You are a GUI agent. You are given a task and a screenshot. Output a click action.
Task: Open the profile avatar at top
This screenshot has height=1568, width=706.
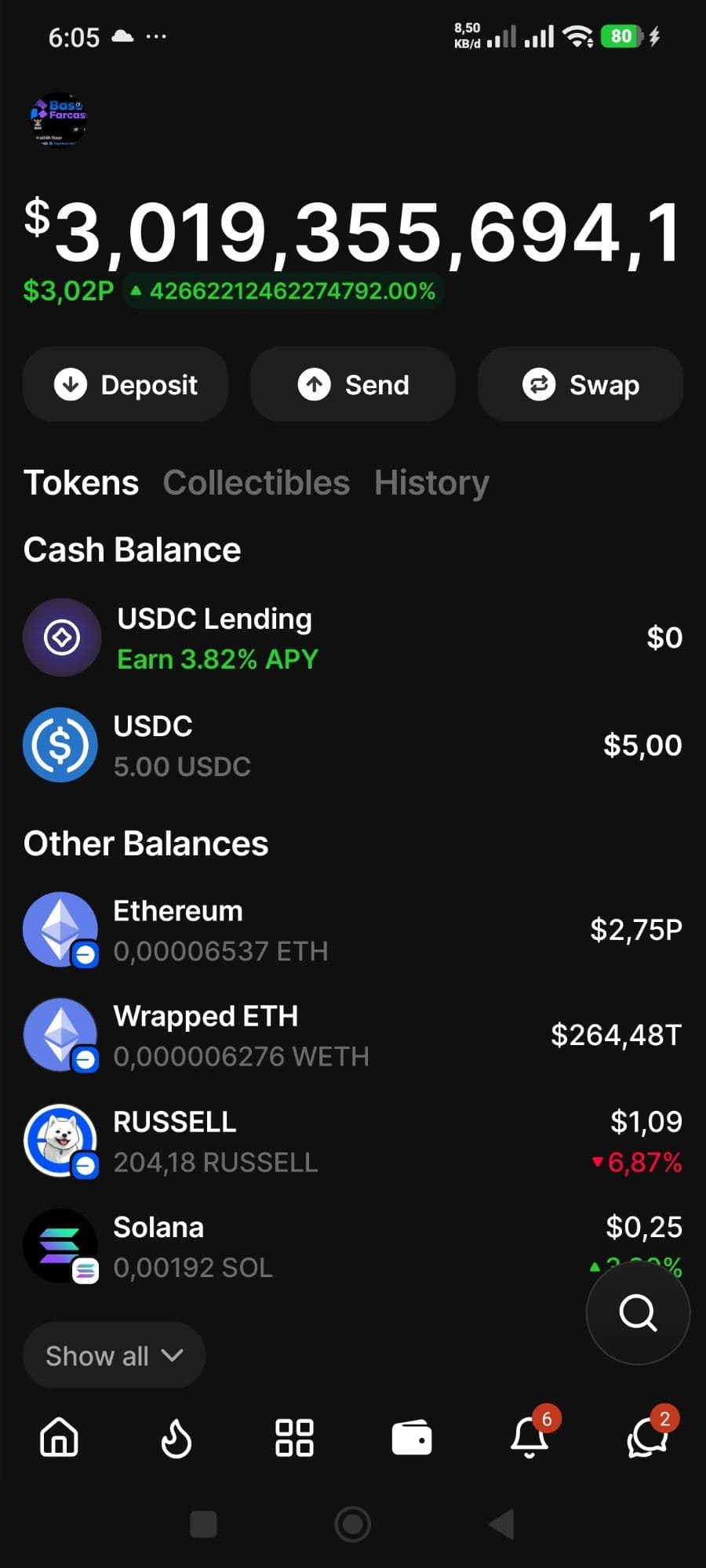pyautogui.click(x=58, y=120)
